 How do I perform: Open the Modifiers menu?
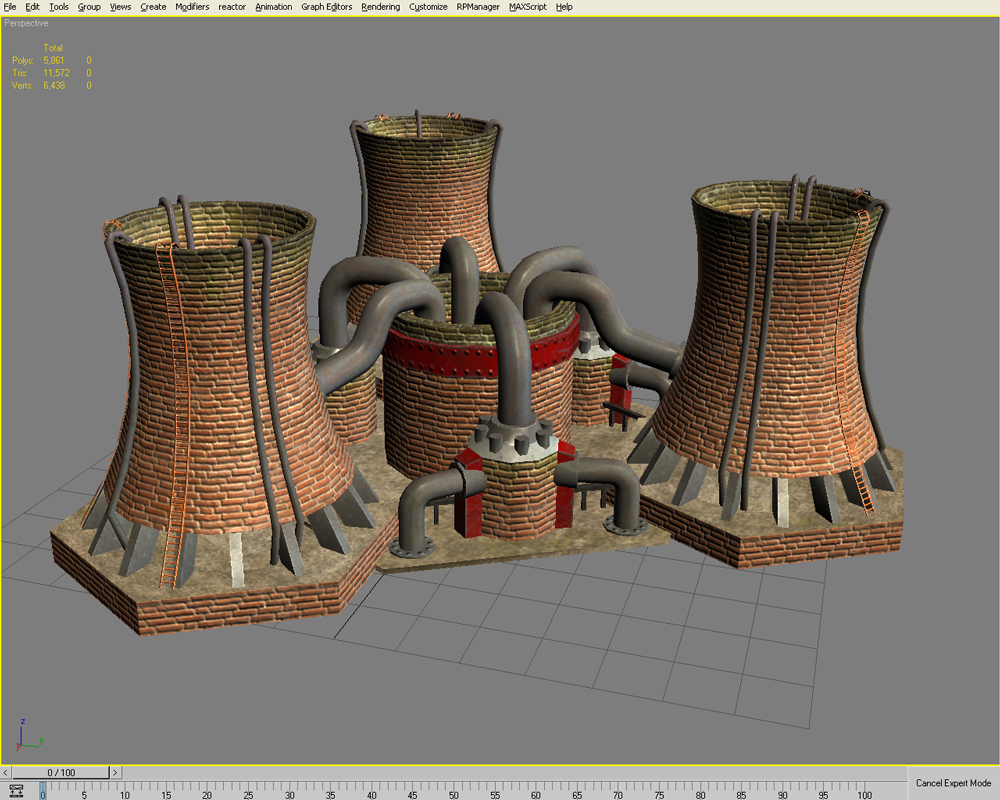[191, 7]
